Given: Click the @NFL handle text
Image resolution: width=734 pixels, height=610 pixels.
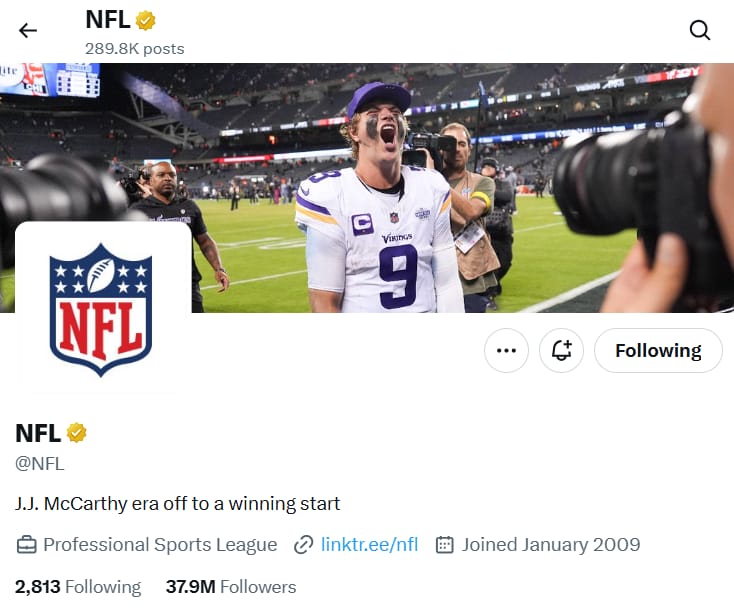Looking at the screenshot, I should pyautogui.click(x=40, y=463).
